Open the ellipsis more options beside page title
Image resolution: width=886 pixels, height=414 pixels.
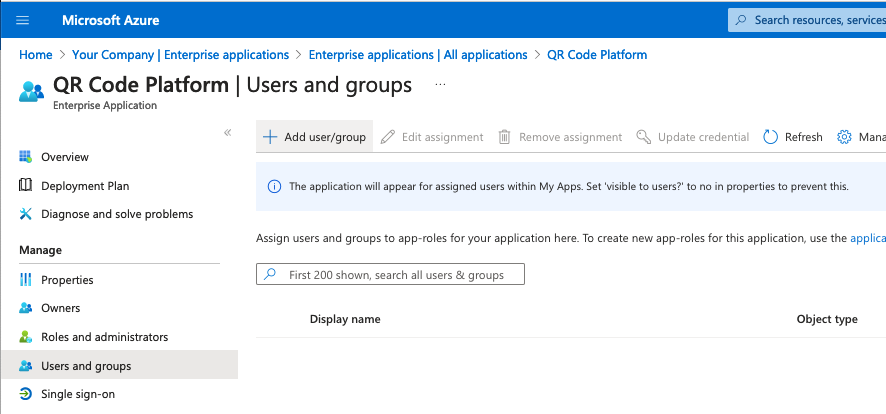(440, 85)
